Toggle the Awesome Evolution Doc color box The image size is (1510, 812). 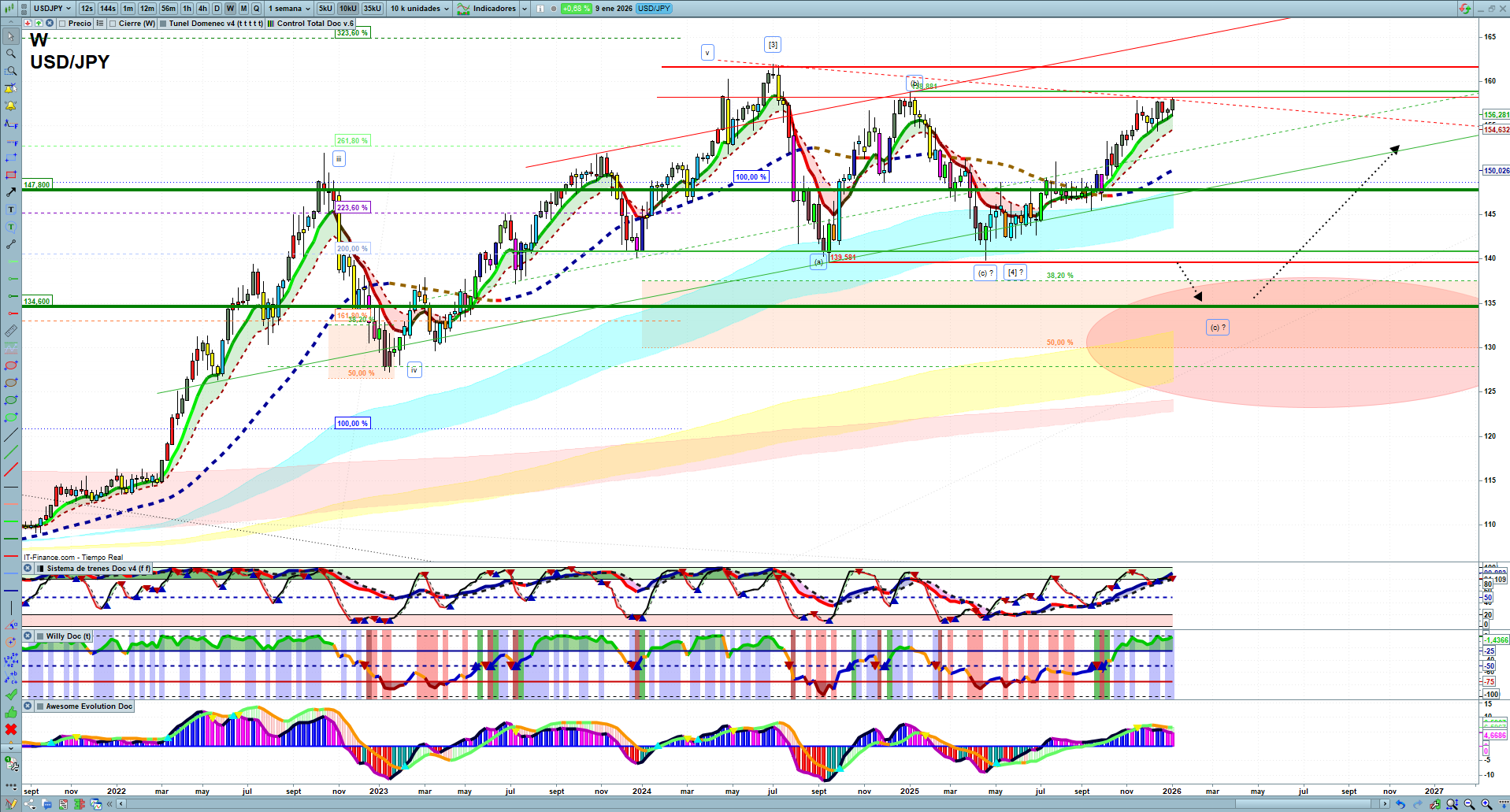tap(40, 706)
